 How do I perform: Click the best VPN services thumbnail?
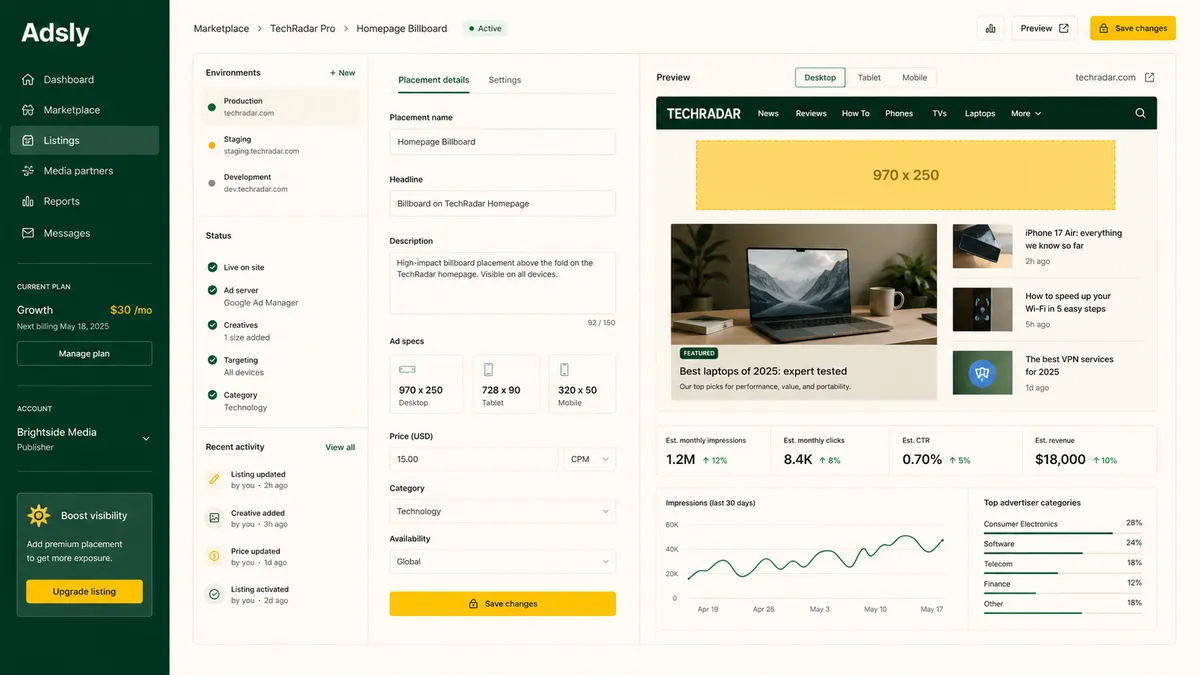[982, 372]
